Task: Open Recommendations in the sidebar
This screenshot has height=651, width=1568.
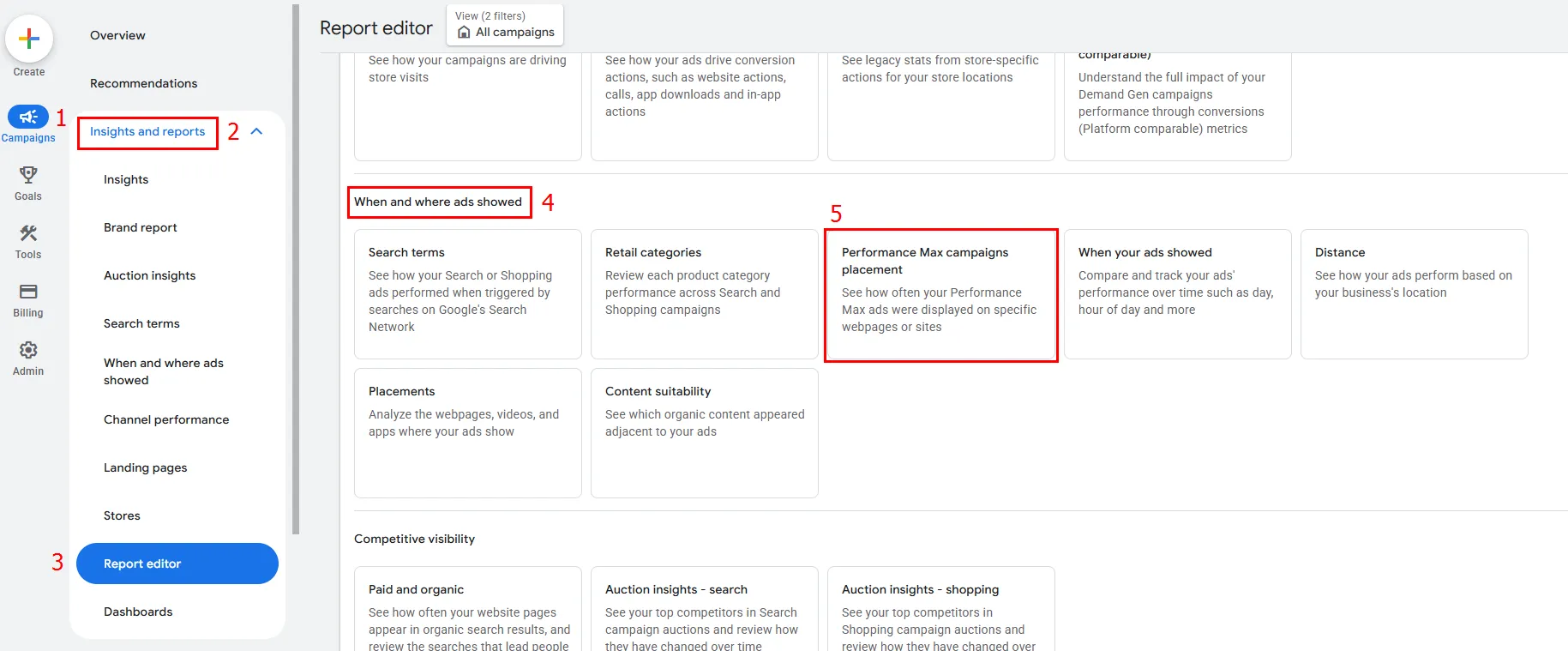Action: 143,83
